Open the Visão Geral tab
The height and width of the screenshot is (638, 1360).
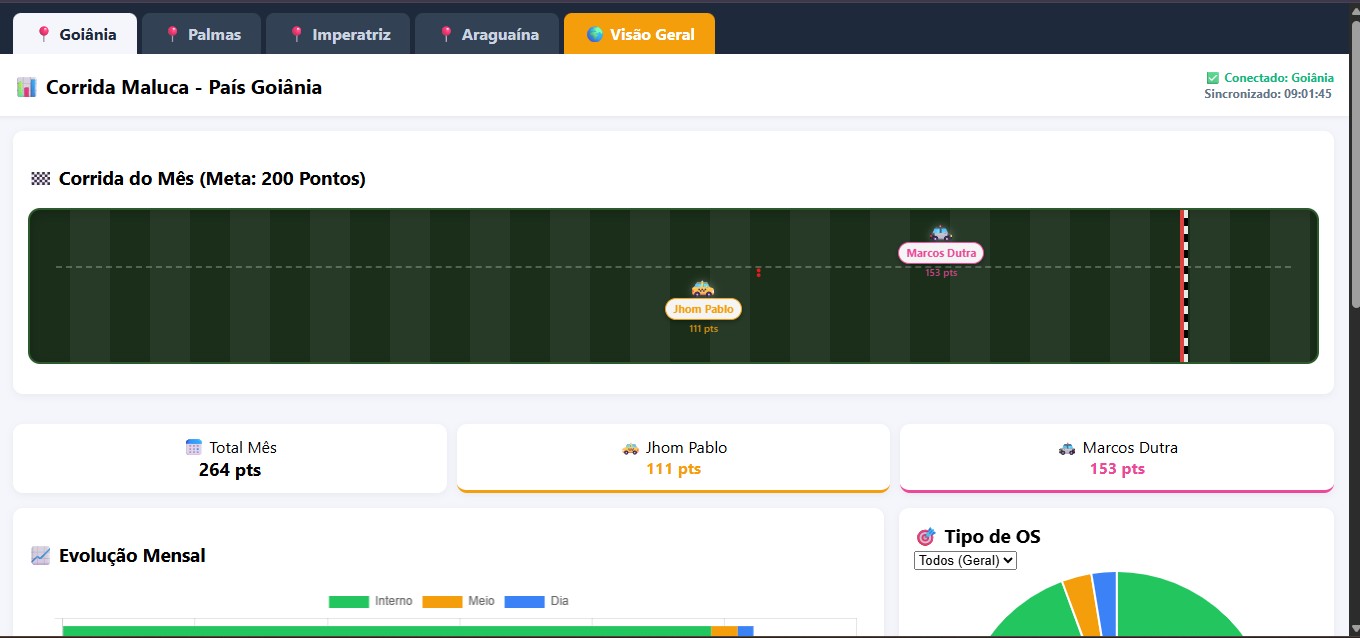coord(639,34)
